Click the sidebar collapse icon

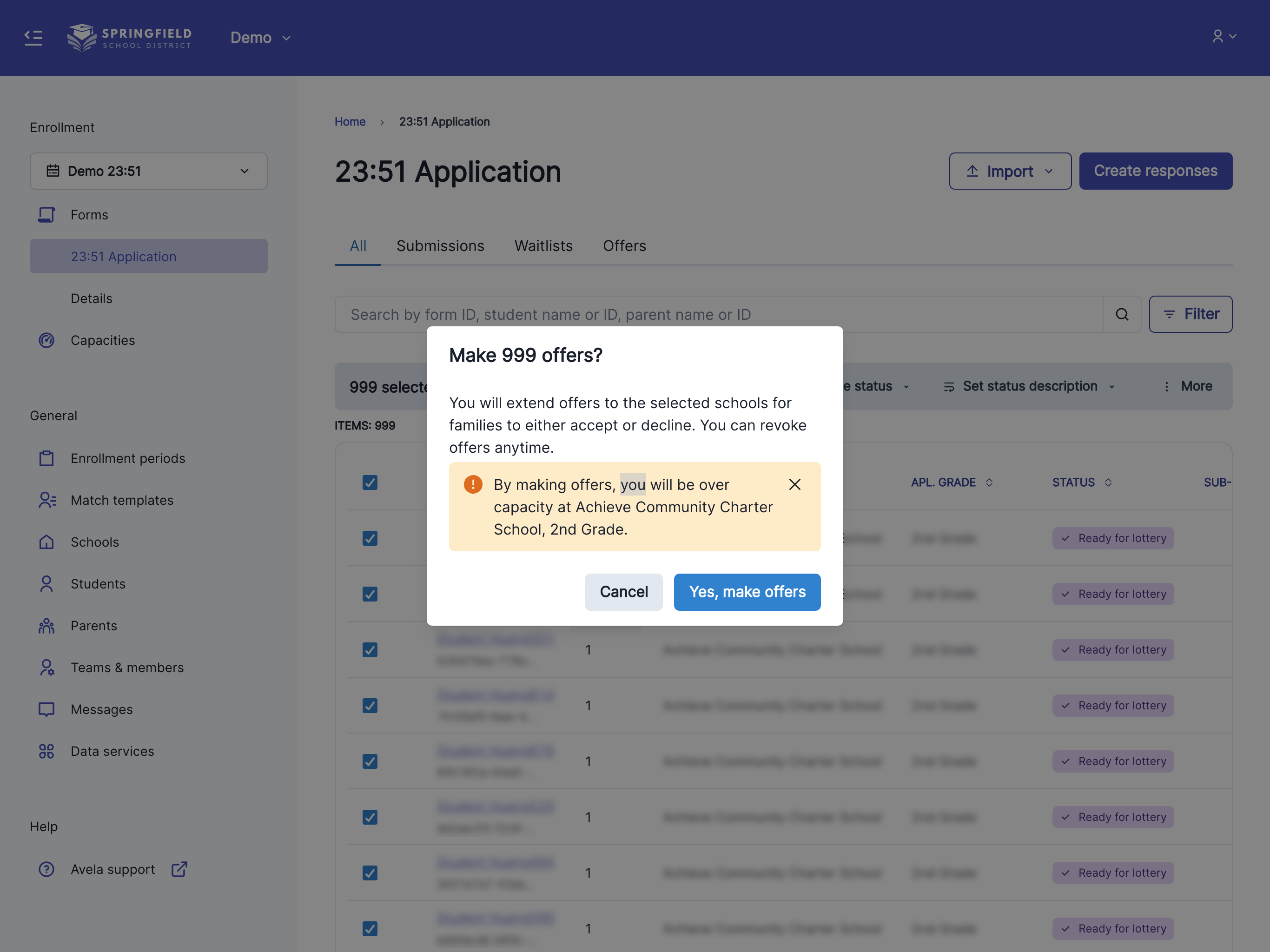pos(33,38)
